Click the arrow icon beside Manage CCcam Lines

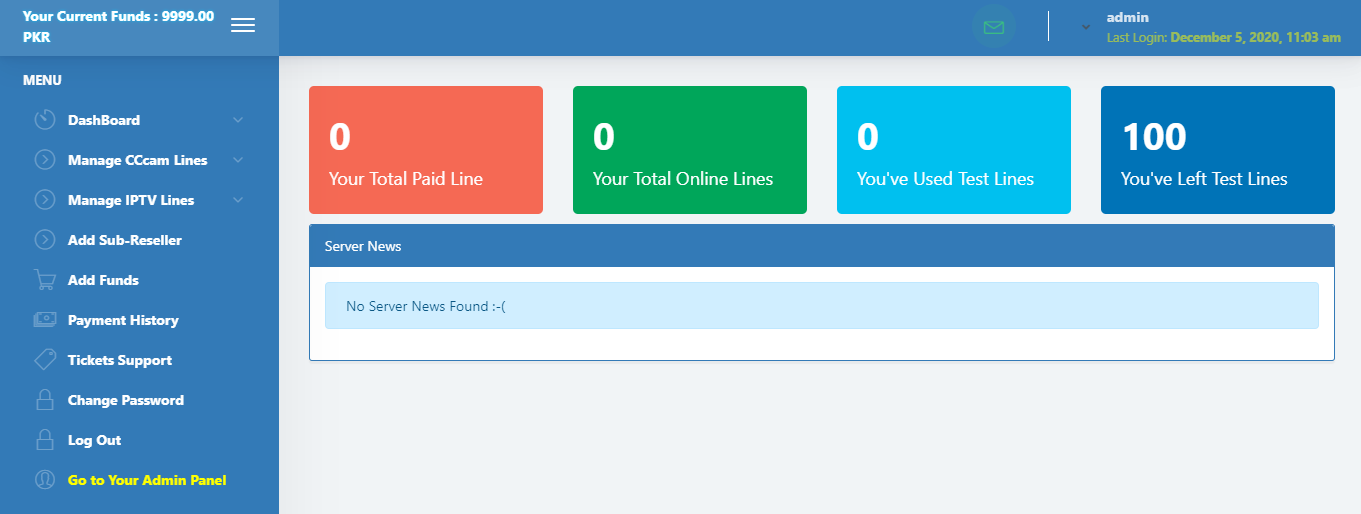pos(45,160)
